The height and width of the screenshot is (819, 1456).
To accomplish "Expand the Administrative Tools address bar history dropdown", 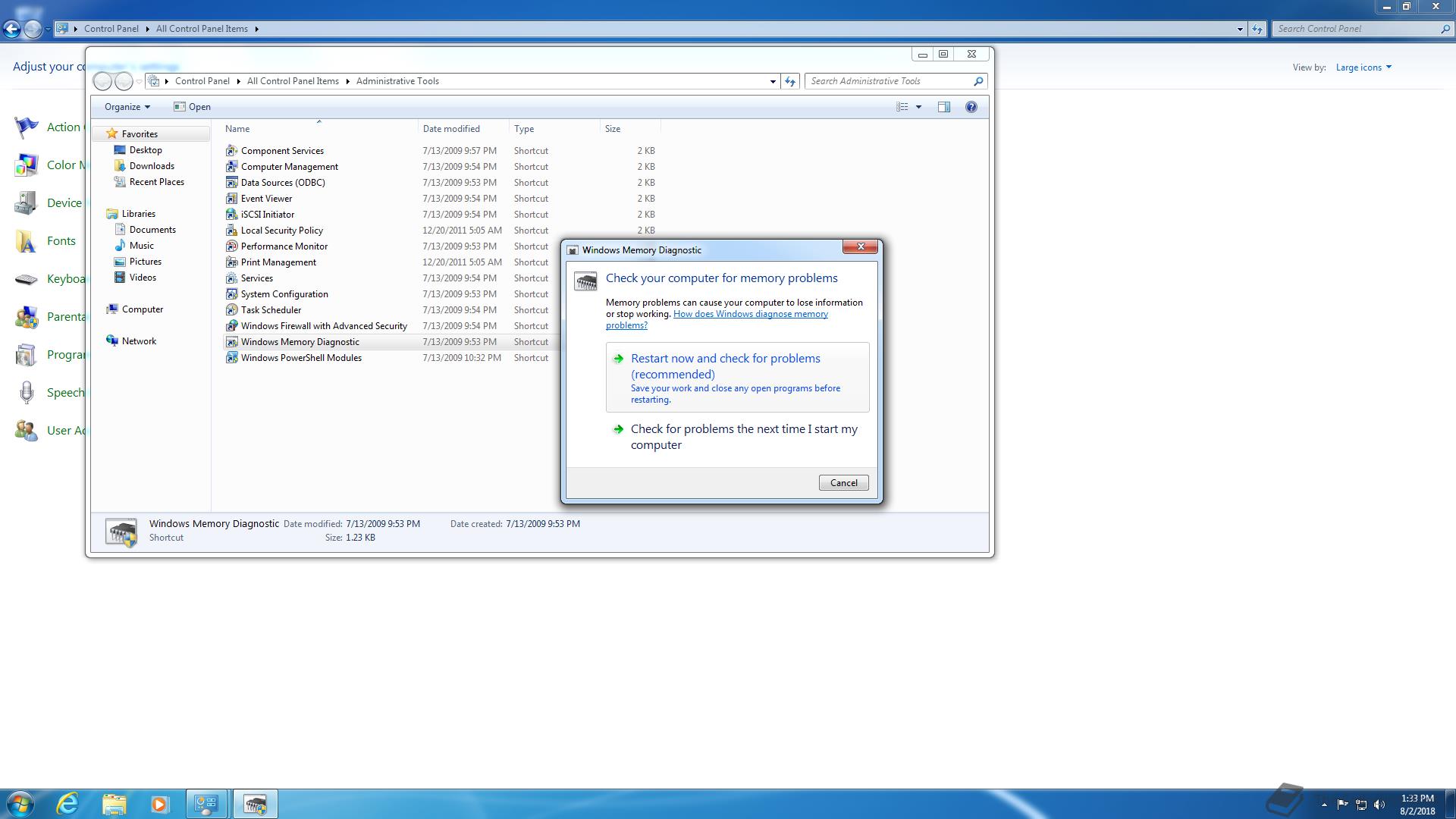I will [773, 81].
